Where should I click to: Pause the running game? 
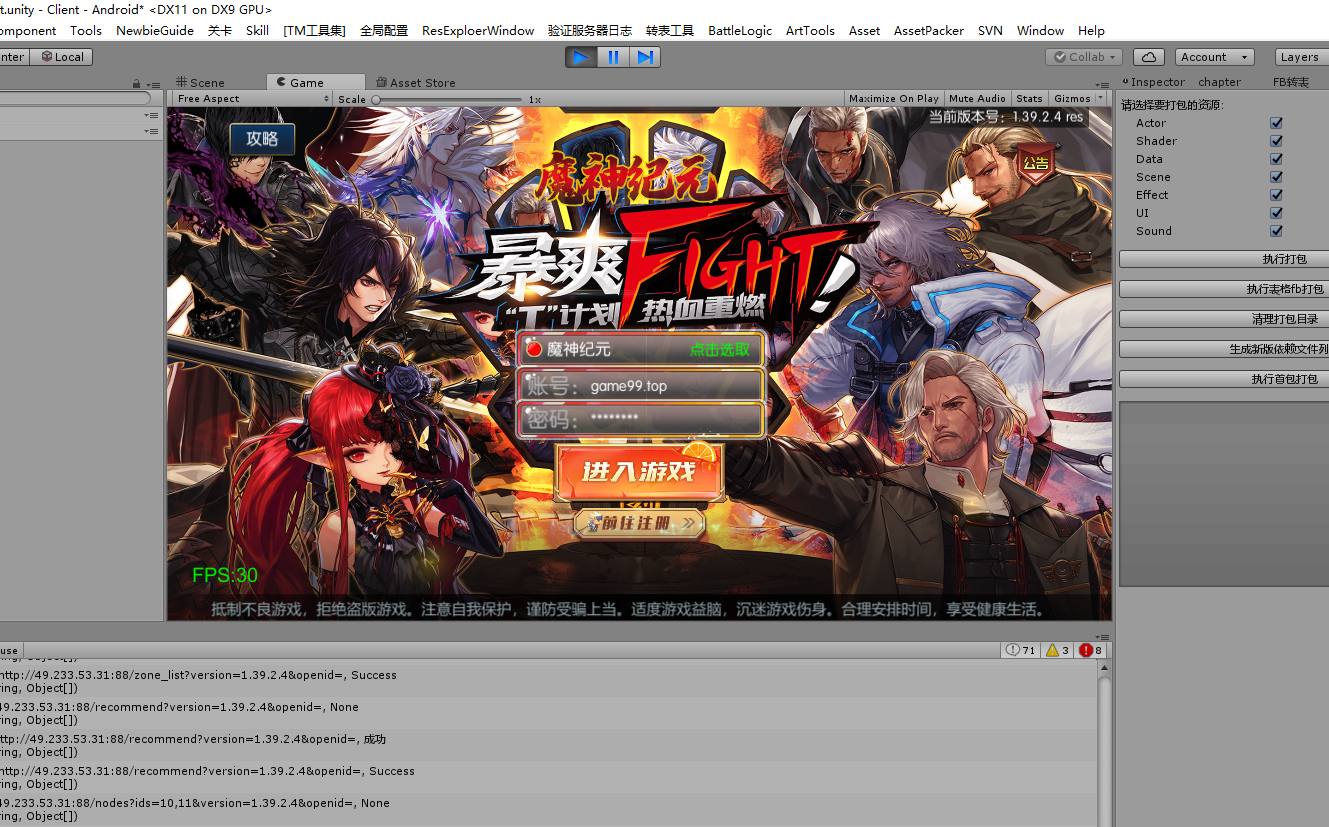pyautogui.click(x=613, y=57)
